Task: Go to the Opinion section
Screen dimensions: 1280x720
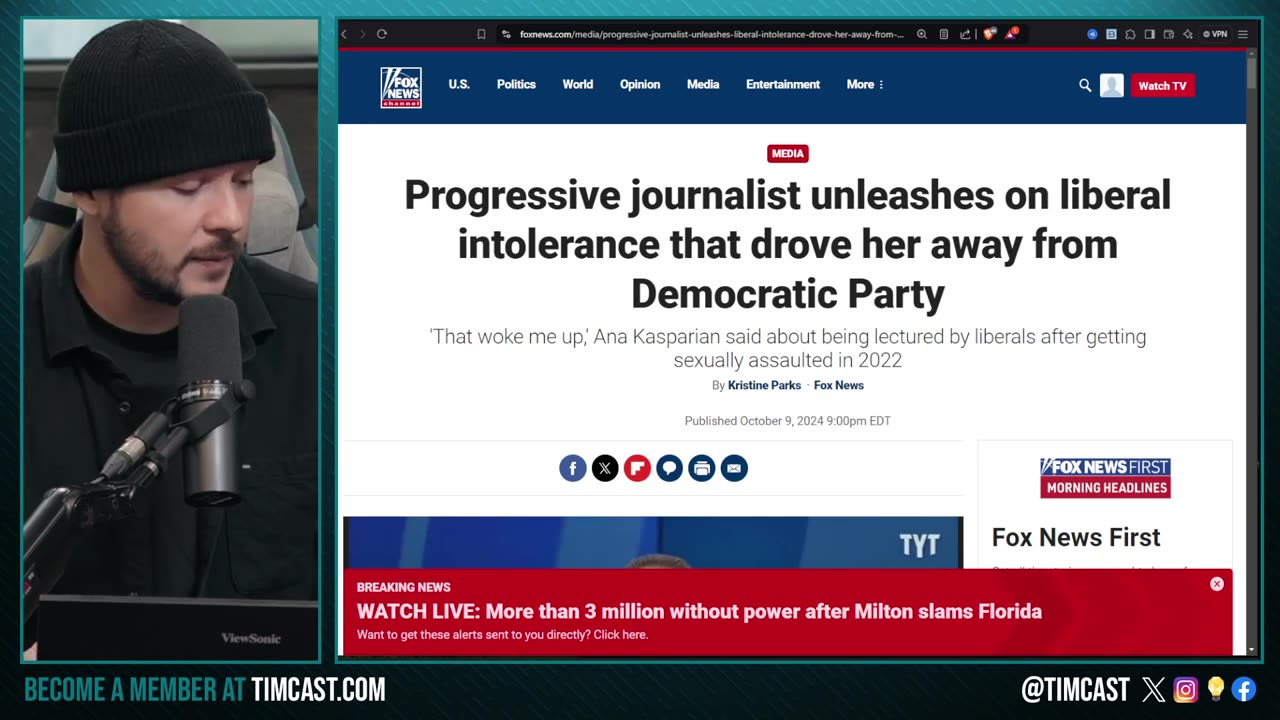Action: pos(640,85)
